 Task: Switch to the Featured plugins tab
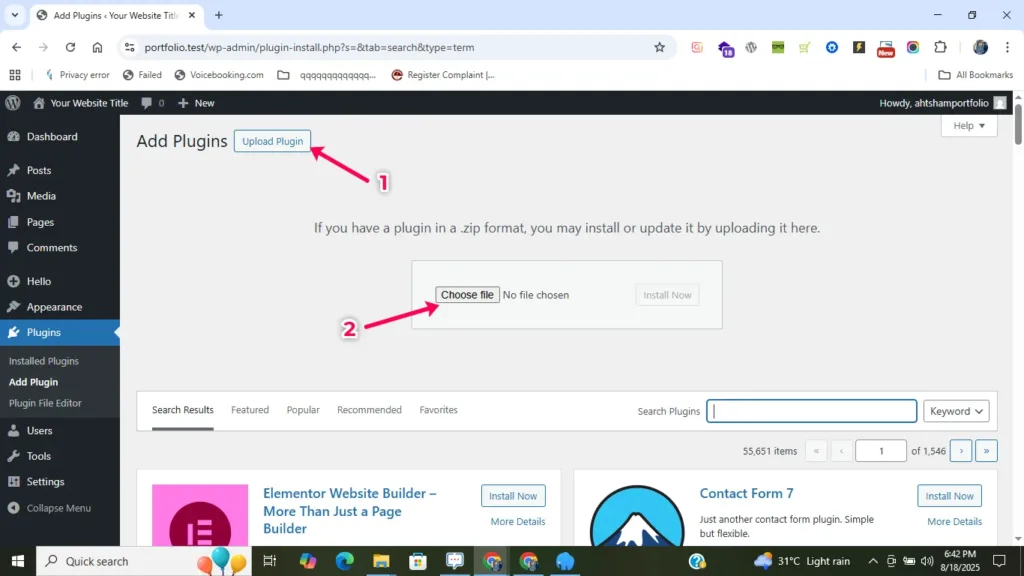(250, 410)
